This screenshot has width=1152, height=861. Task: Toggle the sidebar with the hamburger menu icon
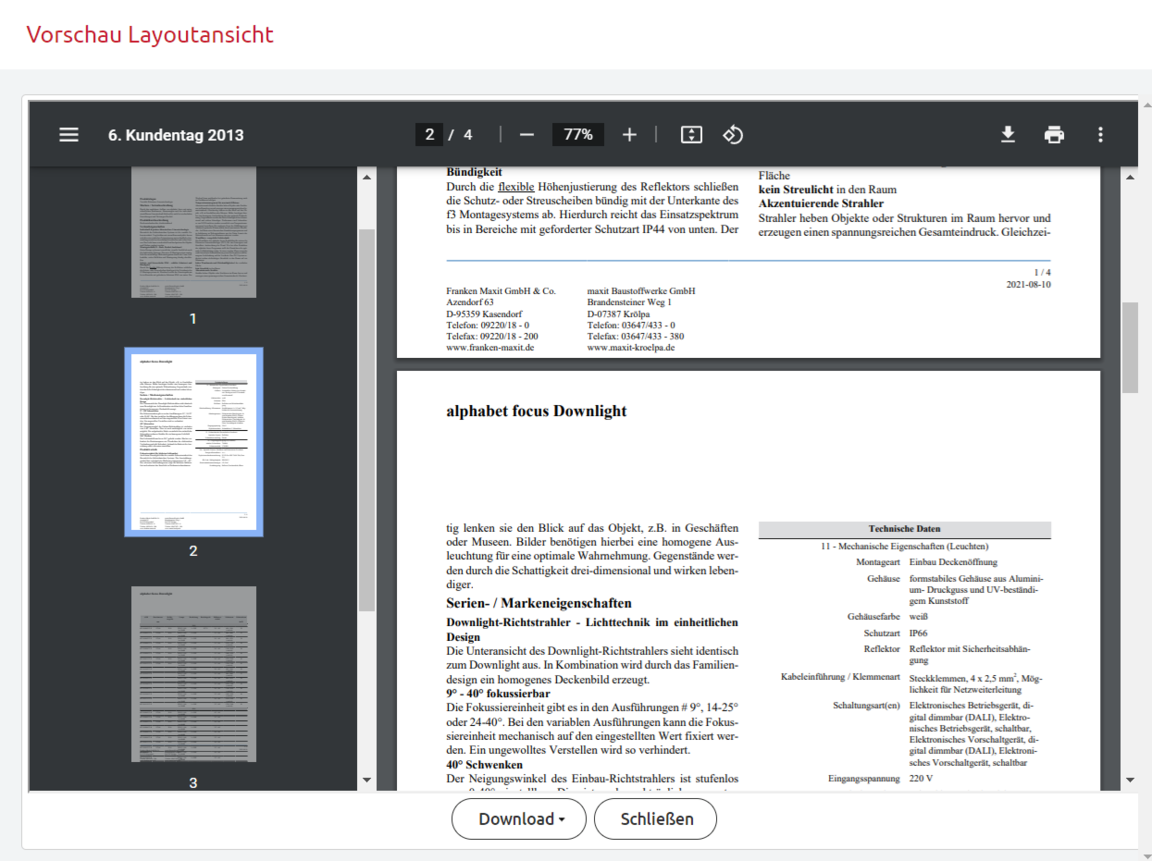tap(69, 134)
